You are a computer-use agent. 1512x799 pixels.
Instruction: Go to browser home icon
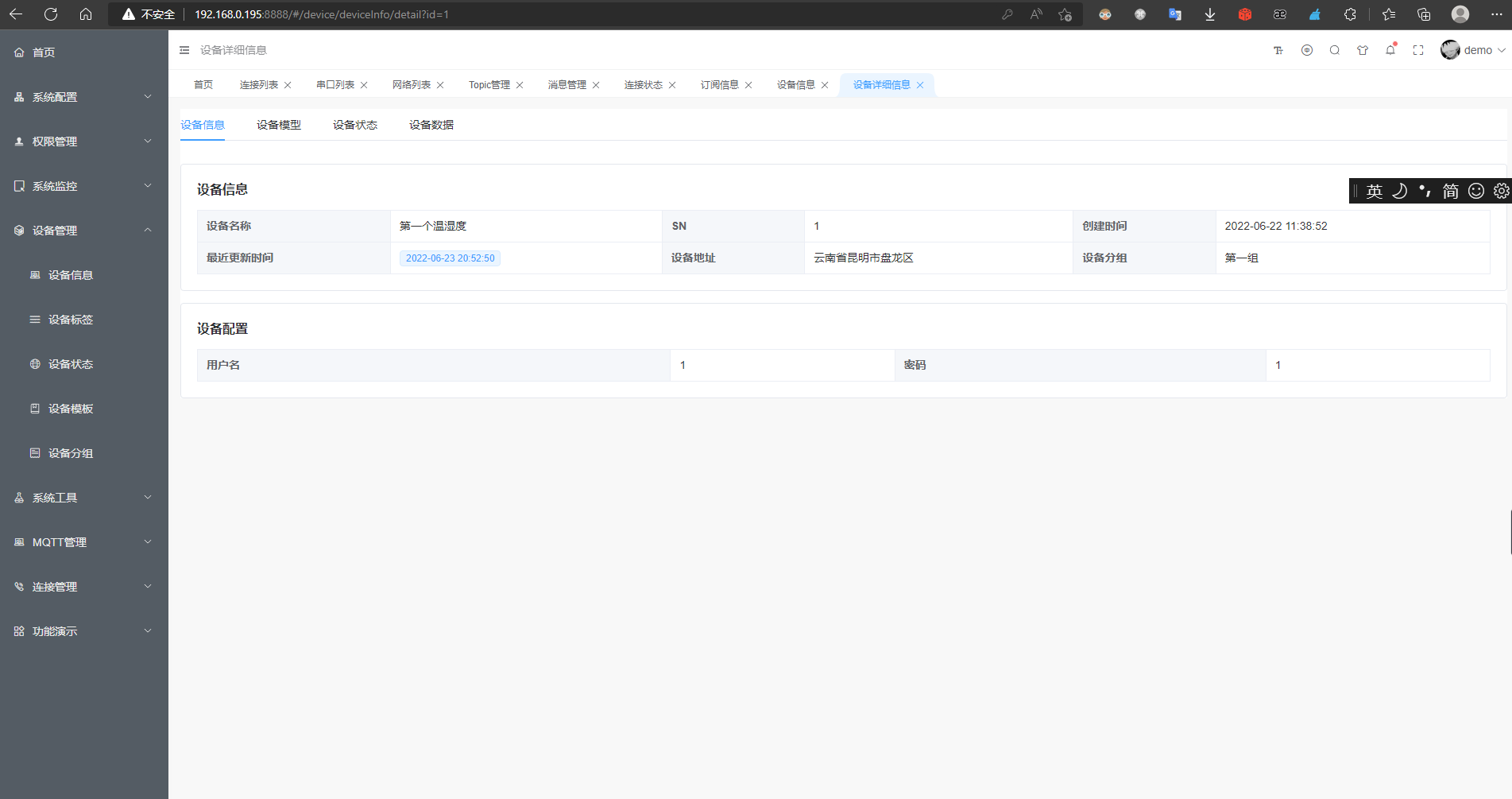tap(86, 14)
